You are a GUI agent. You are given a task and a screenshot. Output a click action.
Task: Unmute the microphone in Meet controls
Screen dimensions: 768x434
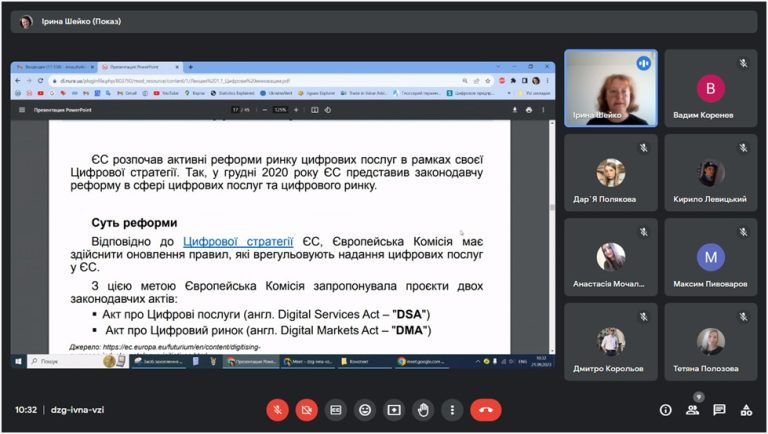(x=277, y=410)
